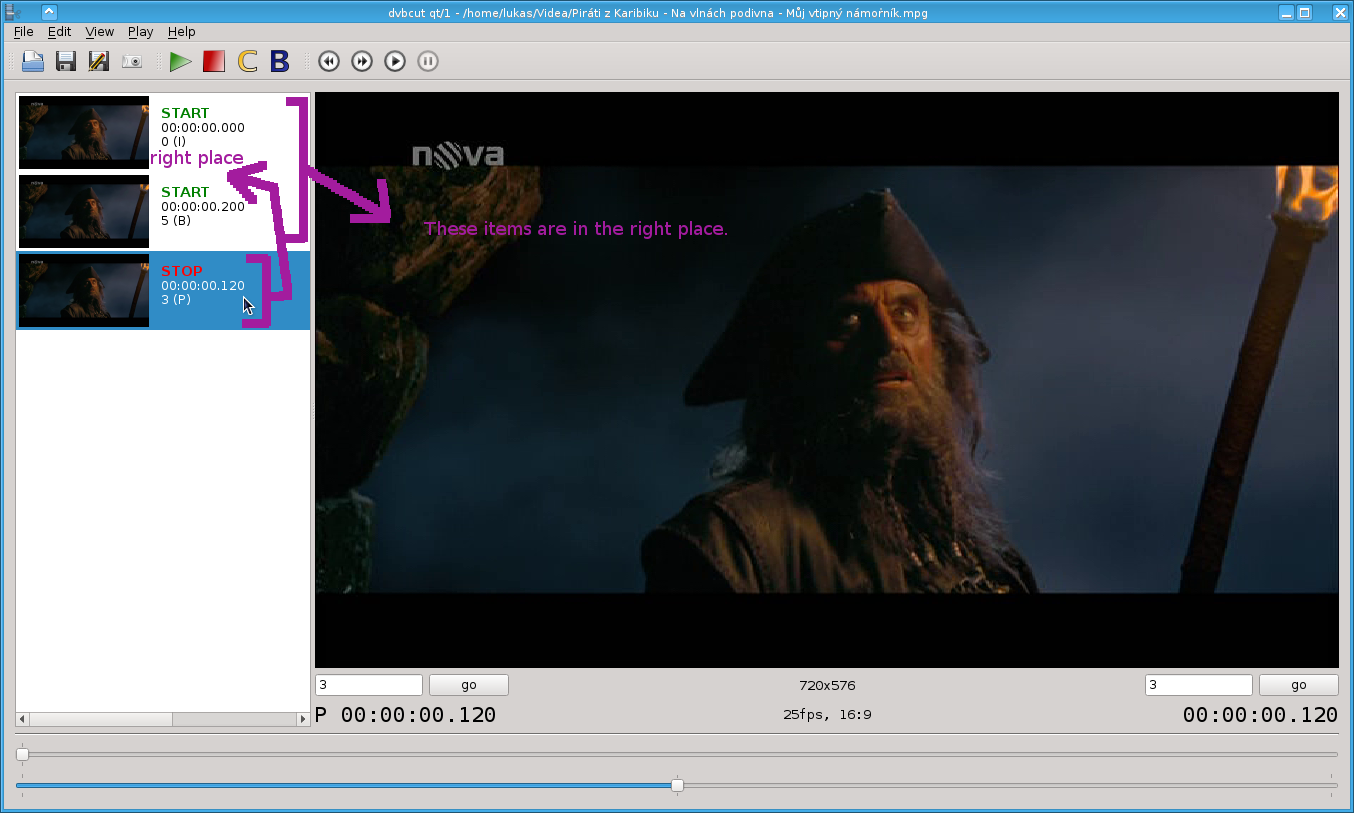
Task: Maximize the dvbcut window
Action: [1305, 12]
